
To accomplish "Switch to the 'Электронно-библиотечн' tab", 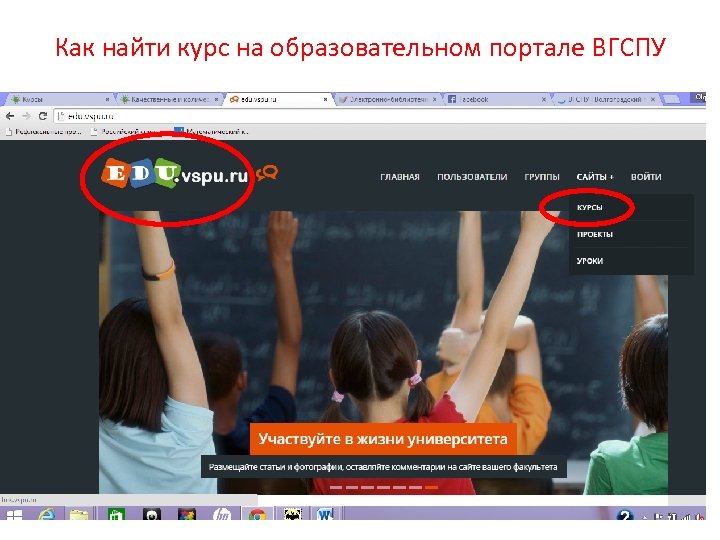I will click(x=388, y=99).
